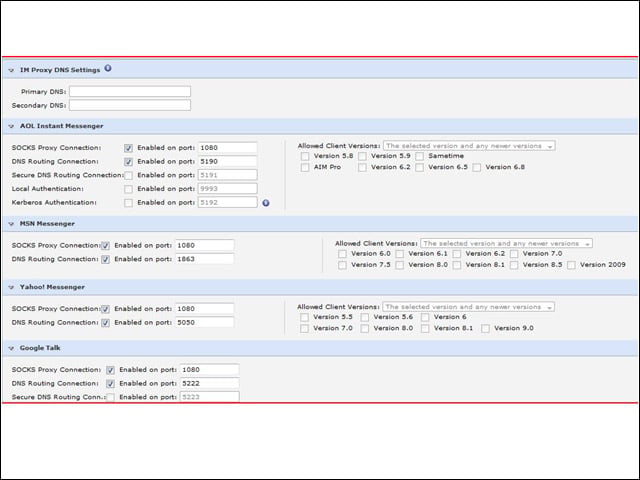Check MSN Version 8.5 checkbox
This screenshot has height=480, width=640.
tap(514, 265)
